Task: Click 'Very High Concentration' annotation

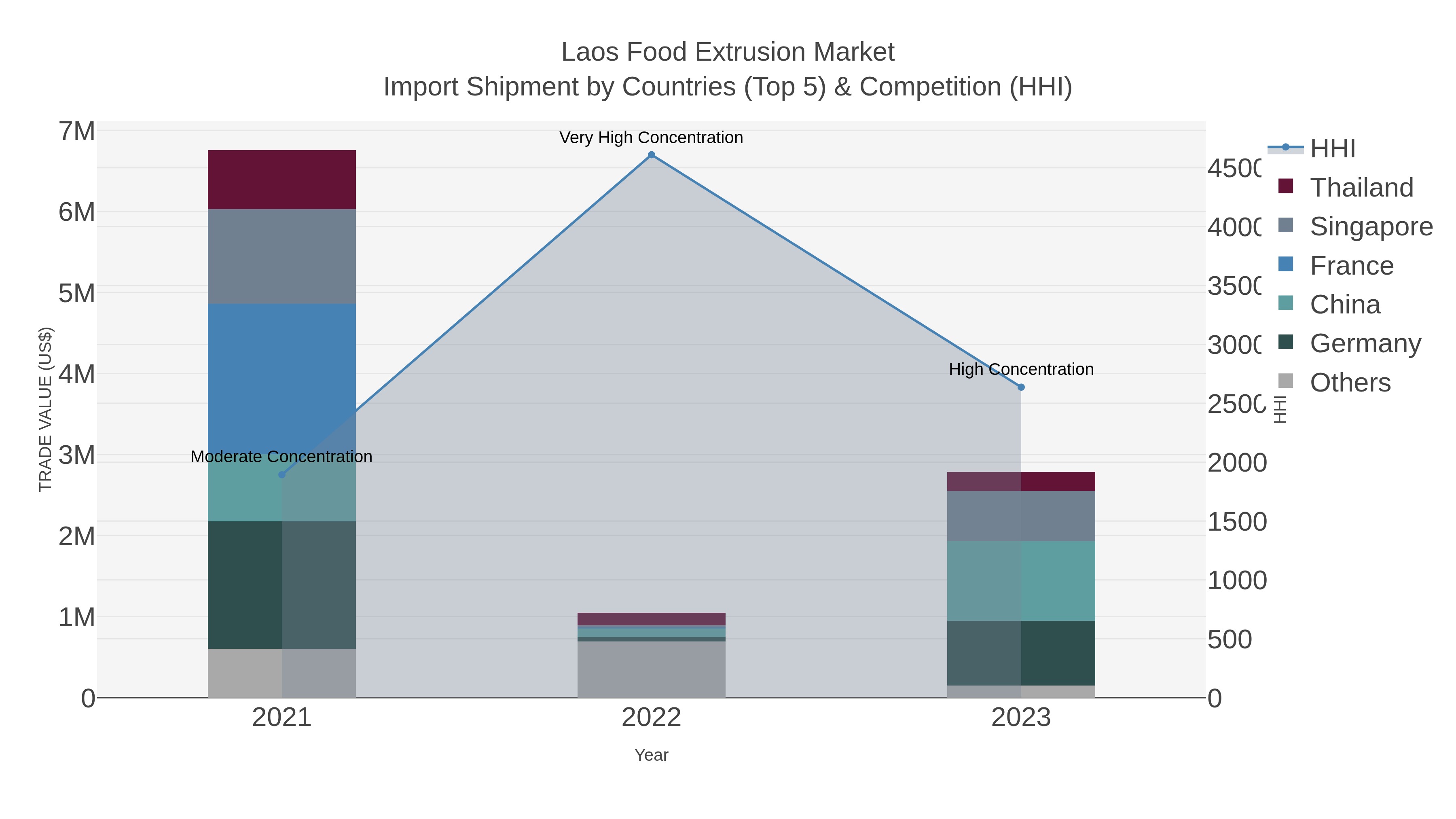Action: point(651,138)
